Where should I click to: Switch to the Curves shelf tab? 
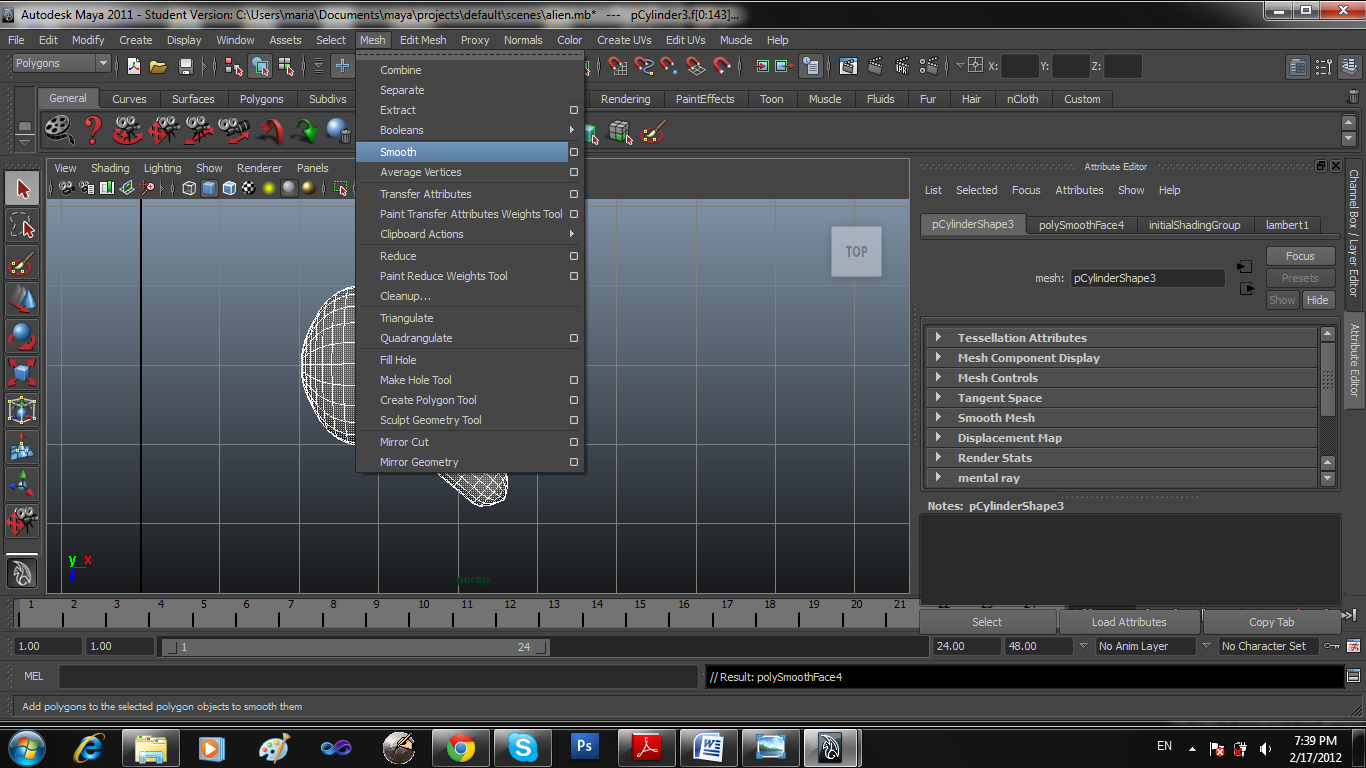129,99
